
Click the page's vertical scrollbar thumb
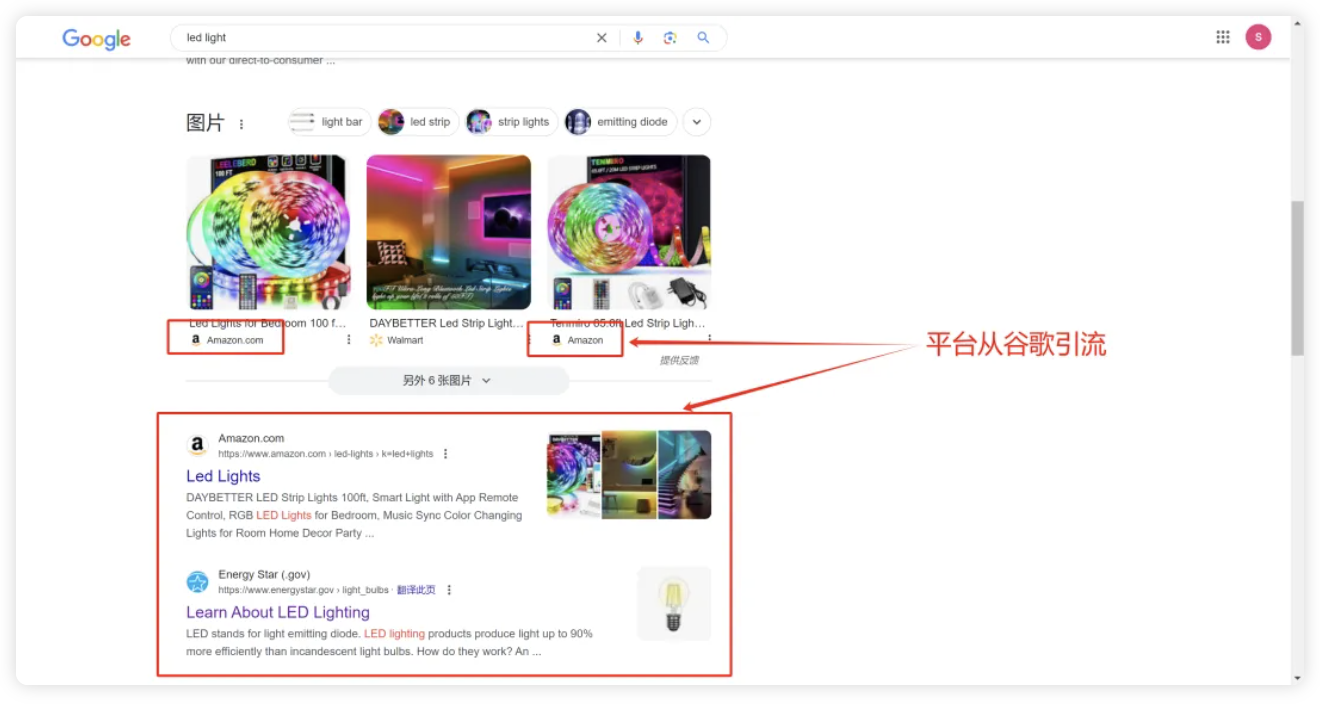coord(1297,278)
